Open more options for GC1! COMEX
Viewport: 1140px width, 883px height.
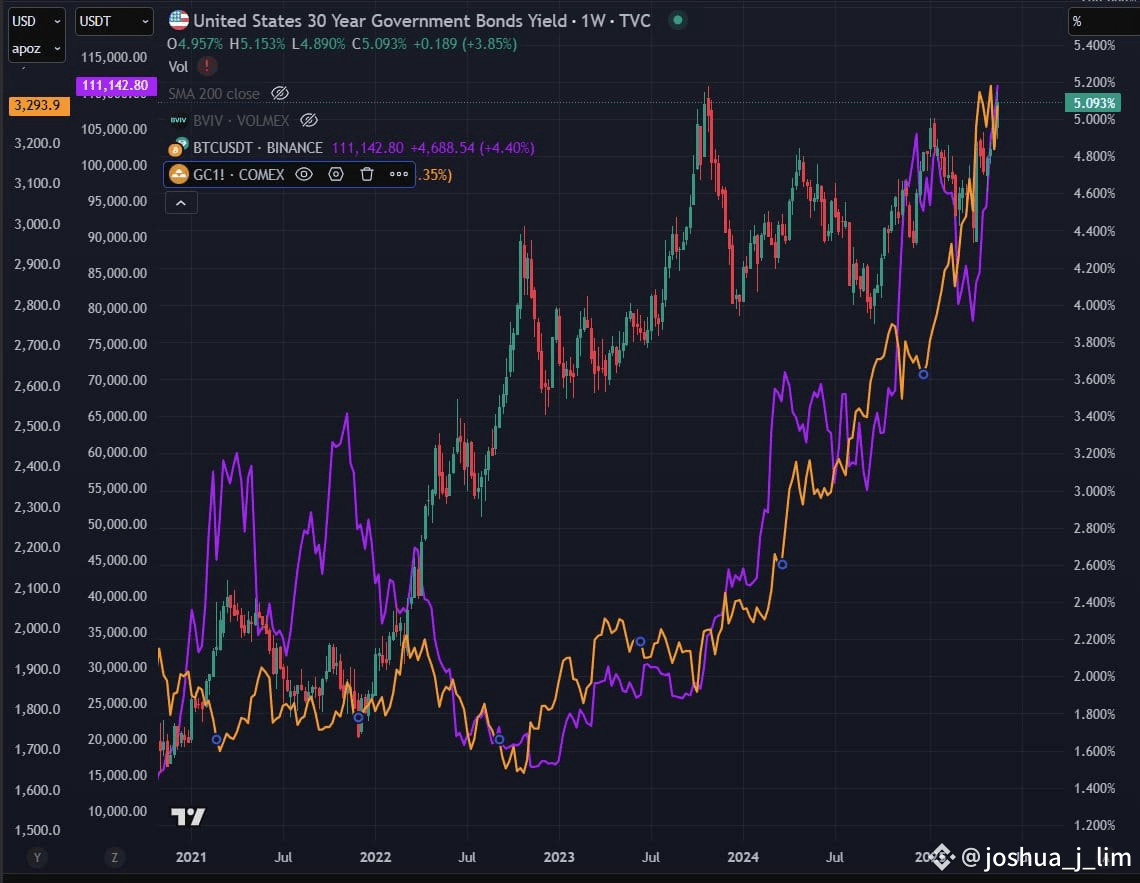click(x=398, y=174)
